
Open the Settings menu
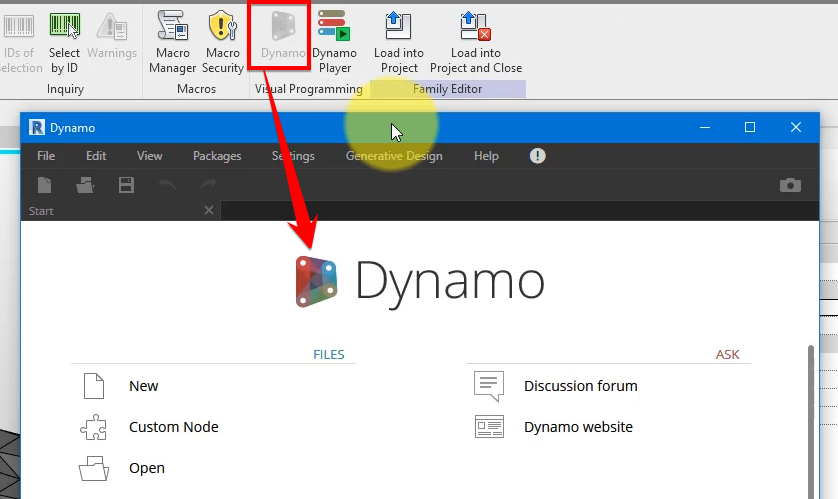tap(293, 156)
